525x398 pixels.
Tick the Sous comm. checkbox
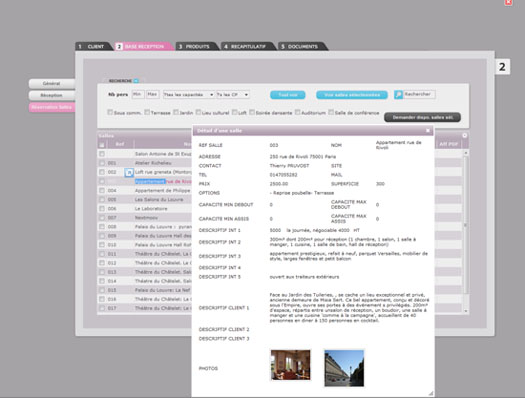[110, 112]
